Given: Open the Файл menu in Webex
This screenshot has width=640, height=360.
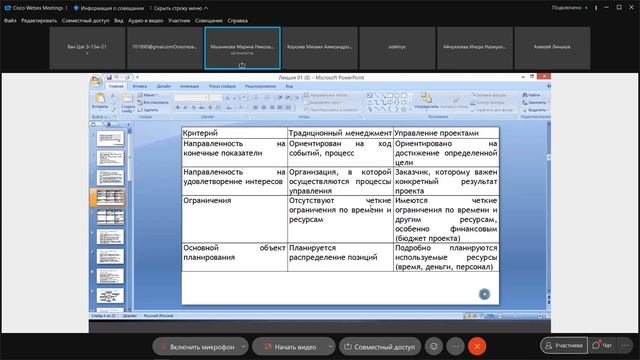Looking at the screenshot, I should 10,20.
